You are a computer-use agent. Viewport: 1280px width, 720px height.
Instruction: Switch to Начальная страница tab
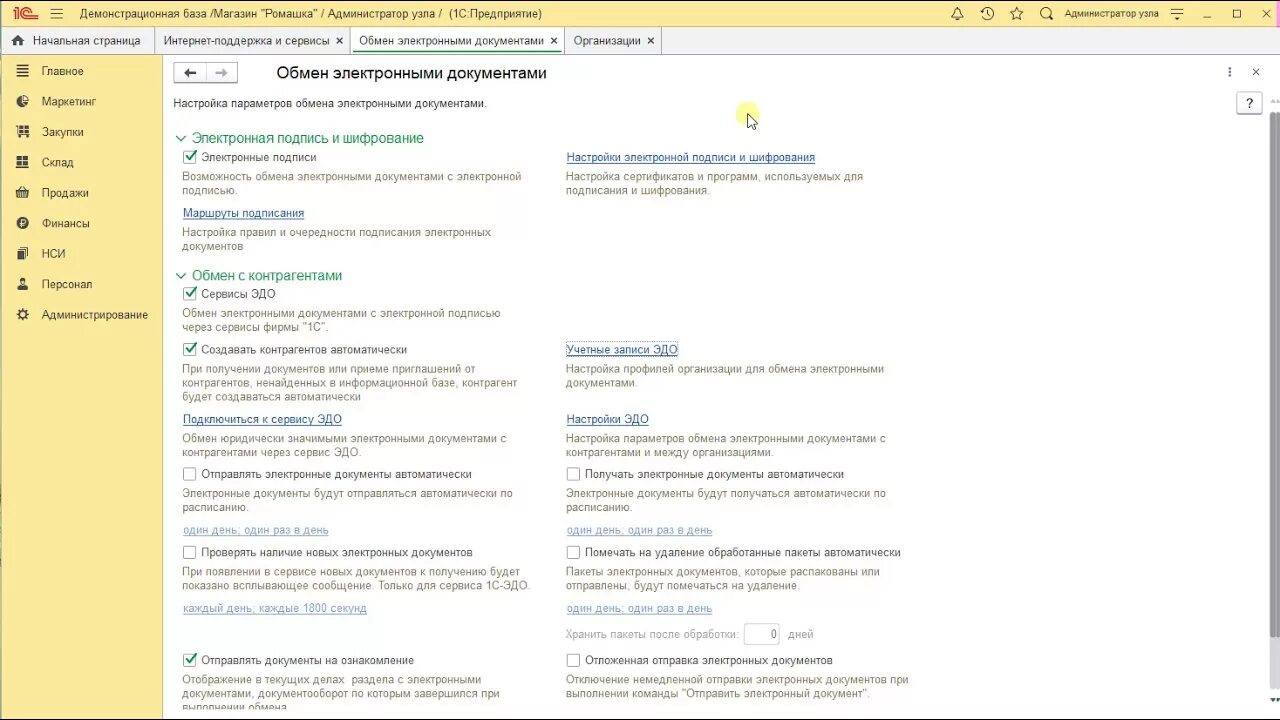[77, 41]
